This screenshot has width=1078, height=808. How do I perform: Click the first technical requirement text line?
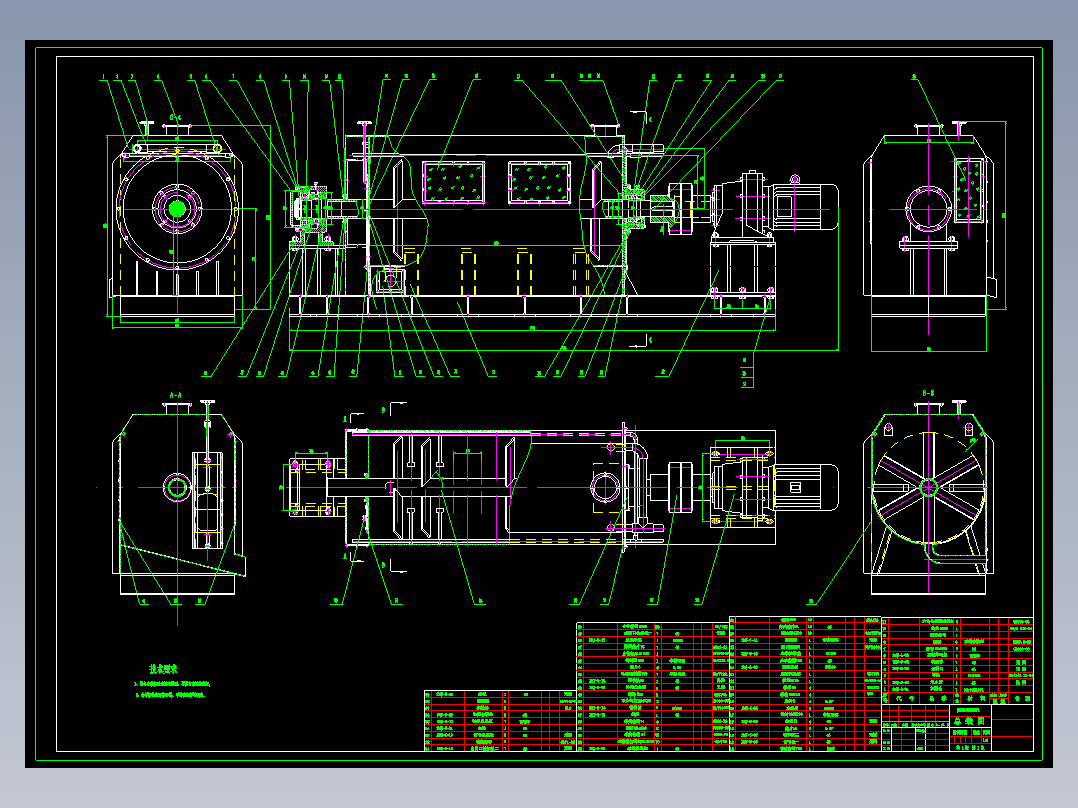[172, 684]
